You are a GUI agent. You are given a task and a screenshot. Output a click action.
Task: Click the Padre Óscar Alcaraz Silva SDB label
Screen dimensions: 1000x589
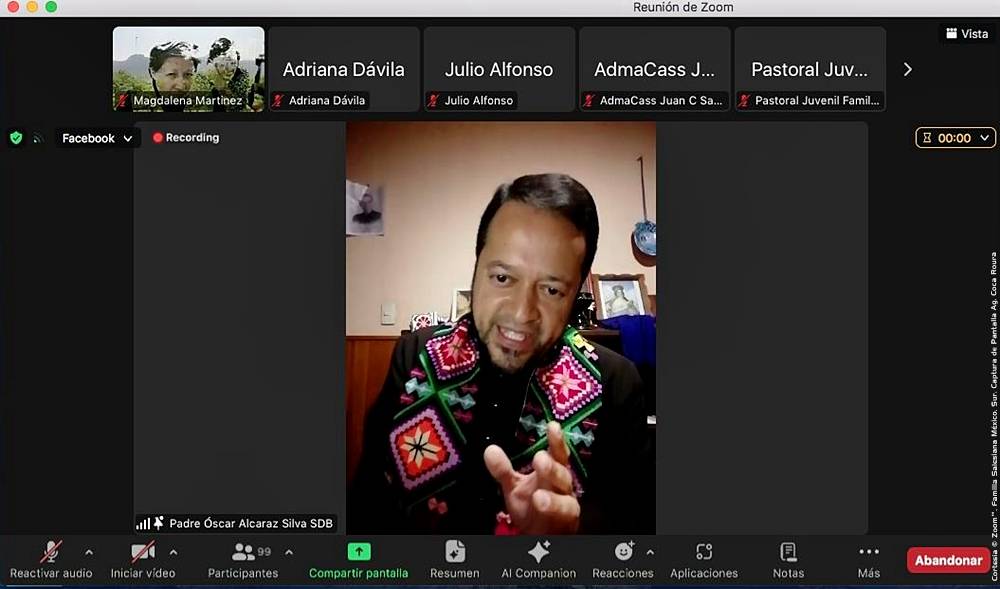[x=251, y=523]
